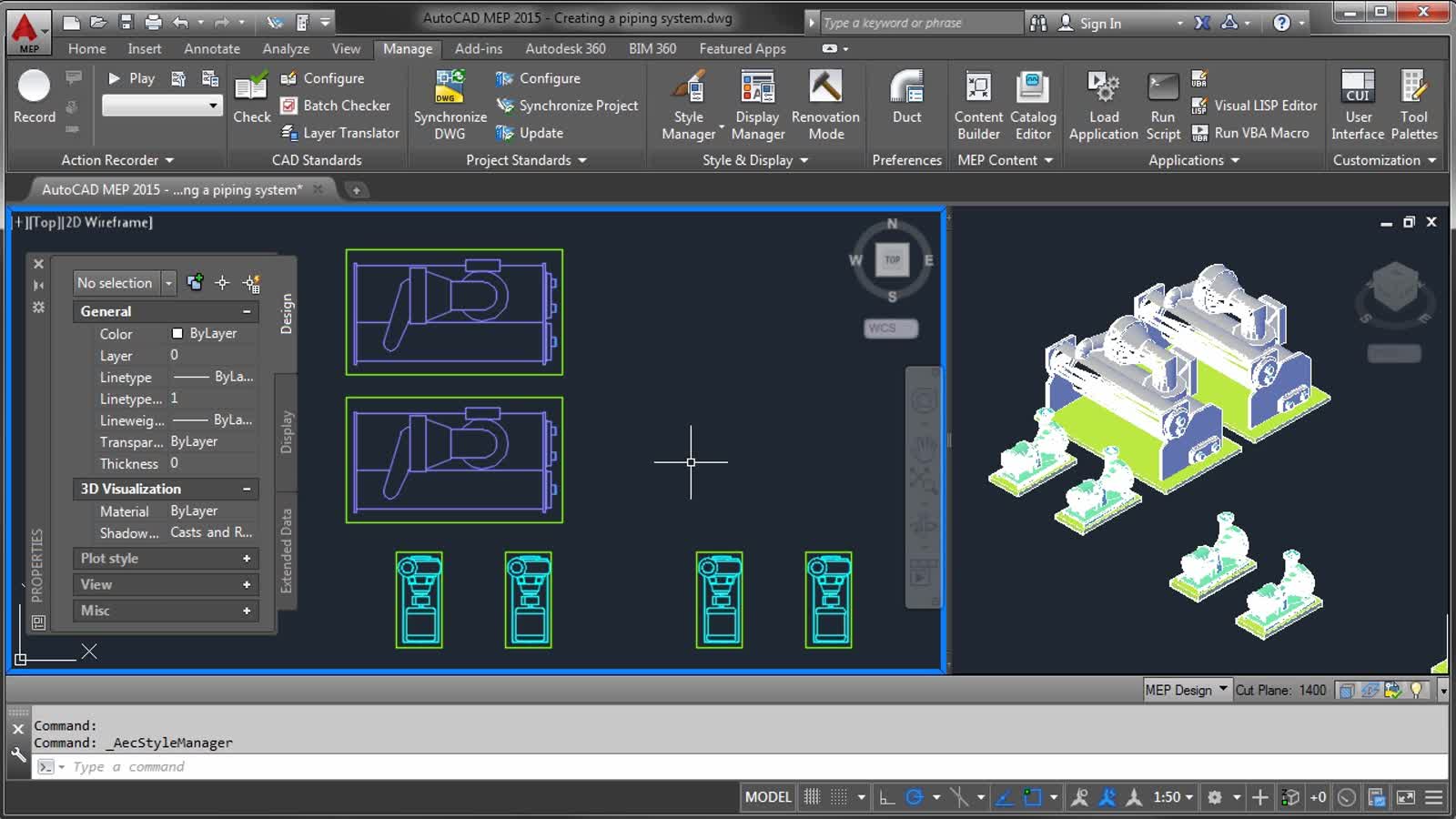The width and height of the screenshot is (1456, 819).
Task: Open the 1:50 annotation scale dropdown
Action: coord(1173,797)
